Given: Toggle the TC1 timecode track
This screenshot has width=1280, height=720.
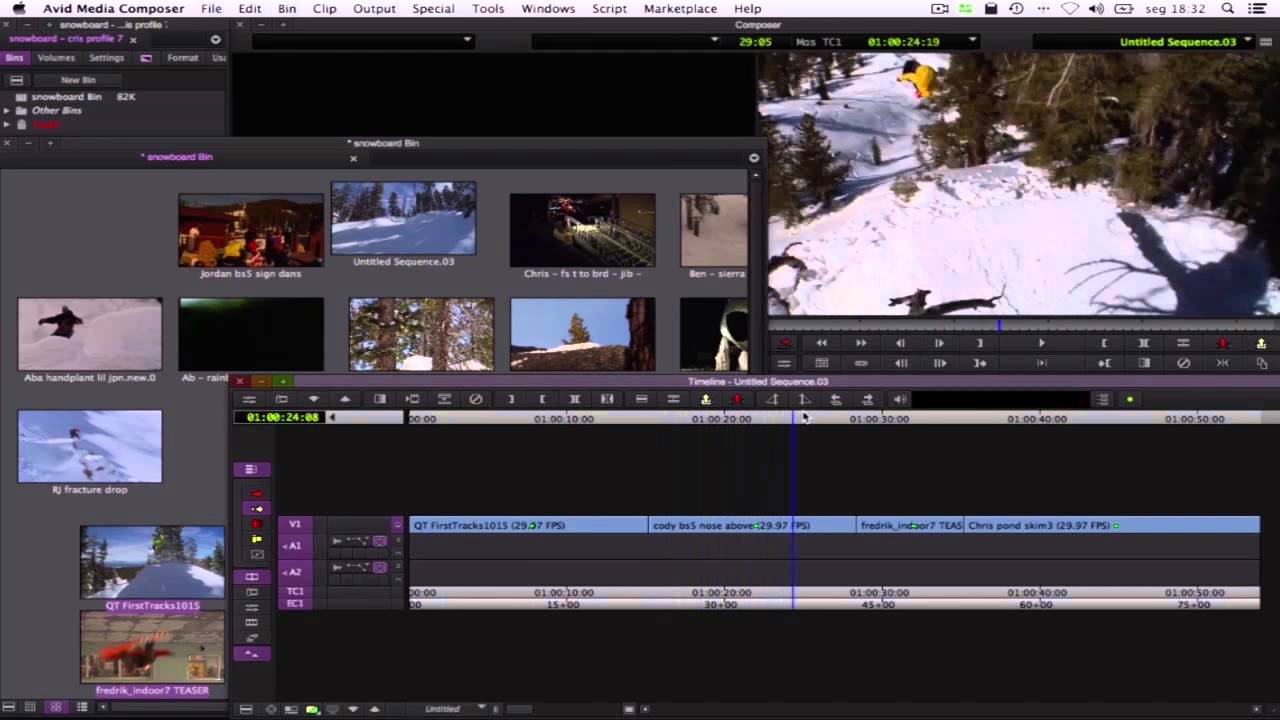Looking at the screenshot, I should coord(295,592).
